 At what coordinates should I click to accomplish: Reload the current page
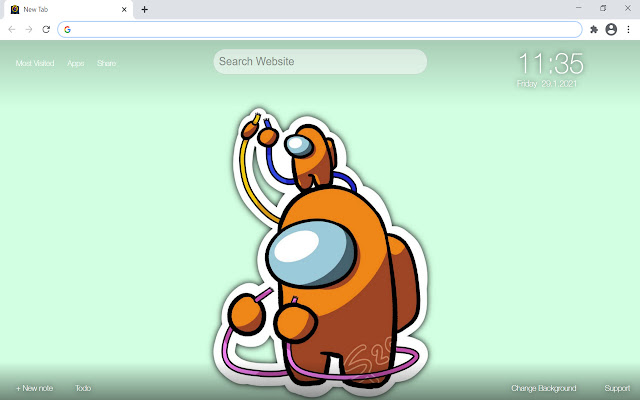(46, 29)
